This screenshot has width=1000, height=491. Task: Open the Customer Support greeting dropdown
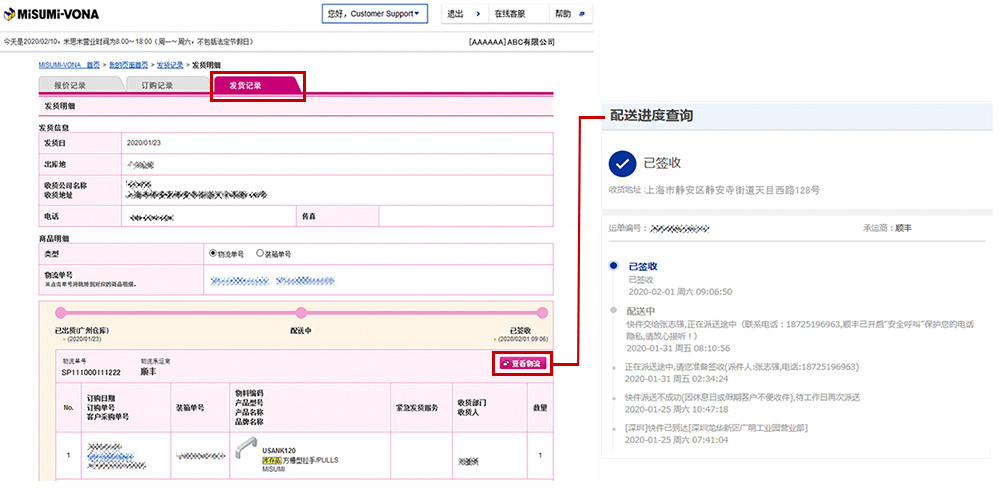tap(374, 14)
